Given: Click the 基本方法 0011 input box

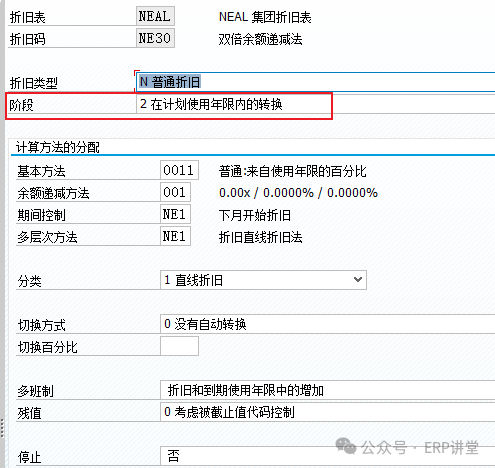Looking at the screenshot, I should pos(179,170).
